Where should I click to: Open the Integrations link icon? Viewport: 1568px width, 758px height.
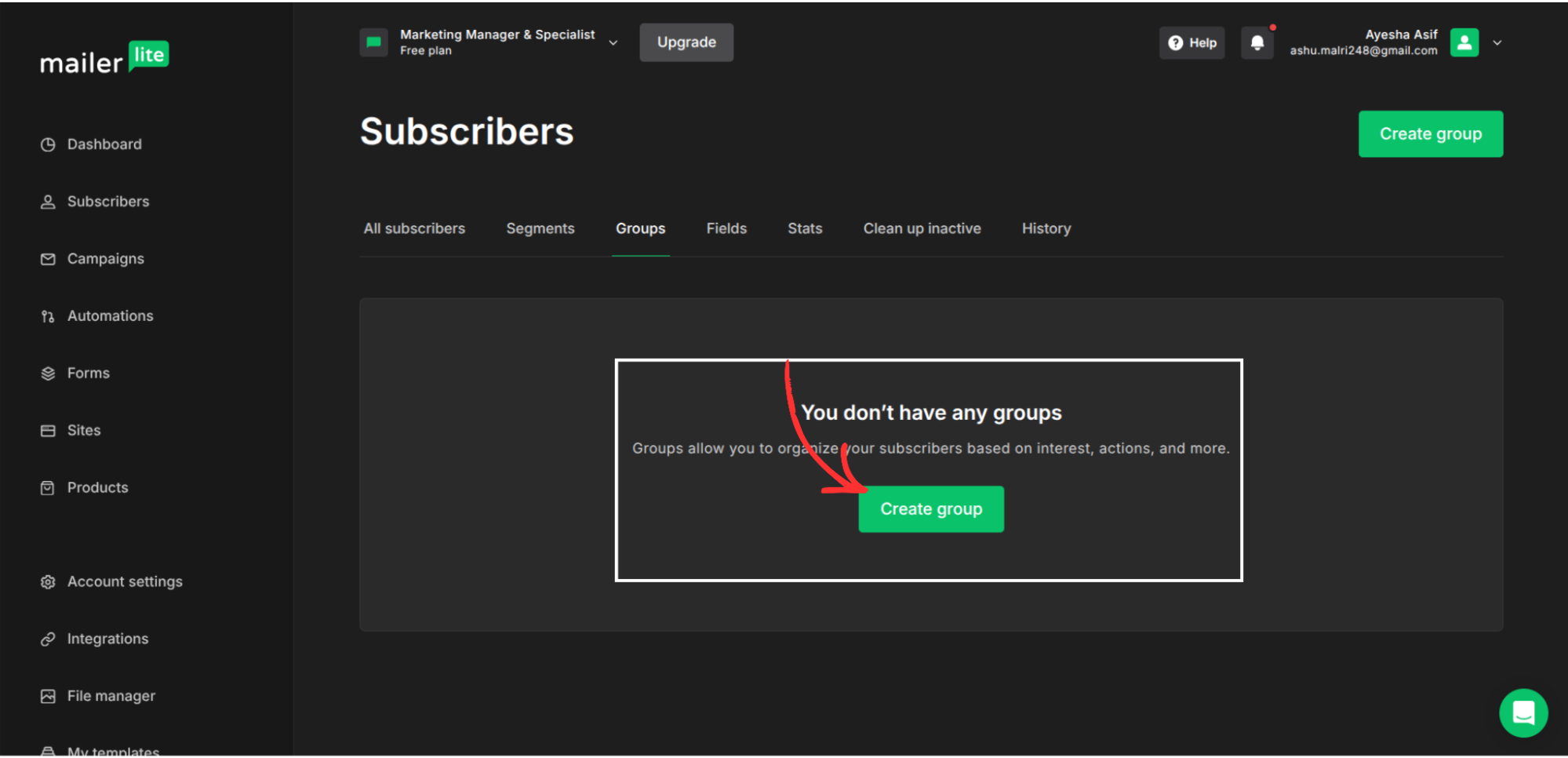point(48,639)
